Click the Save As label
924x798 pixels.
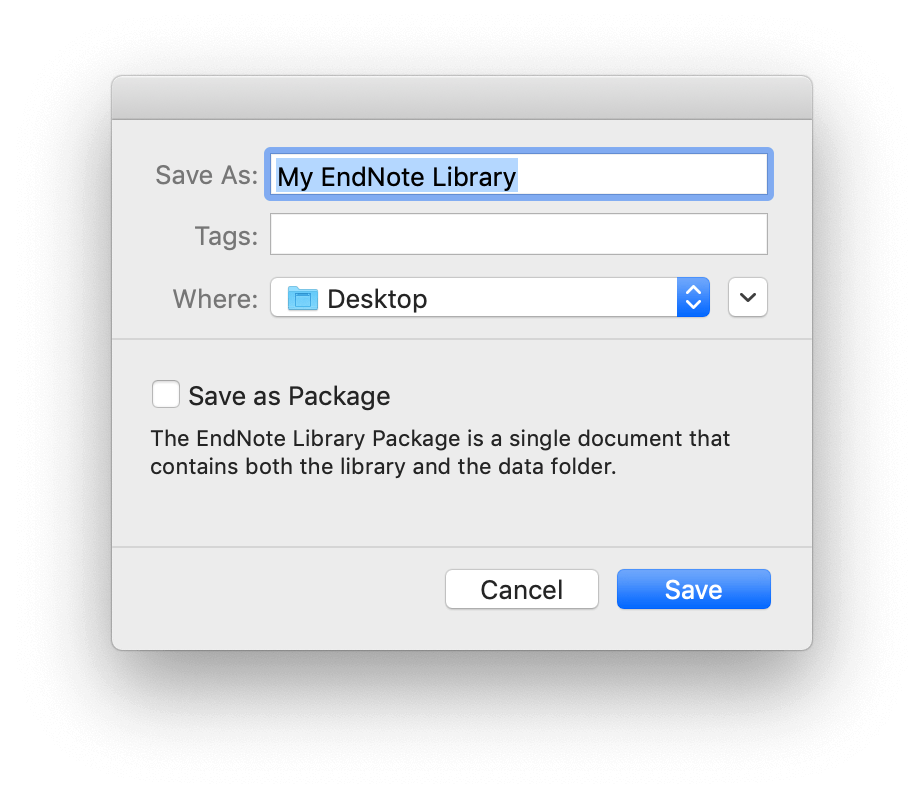(x=206, y=175)
